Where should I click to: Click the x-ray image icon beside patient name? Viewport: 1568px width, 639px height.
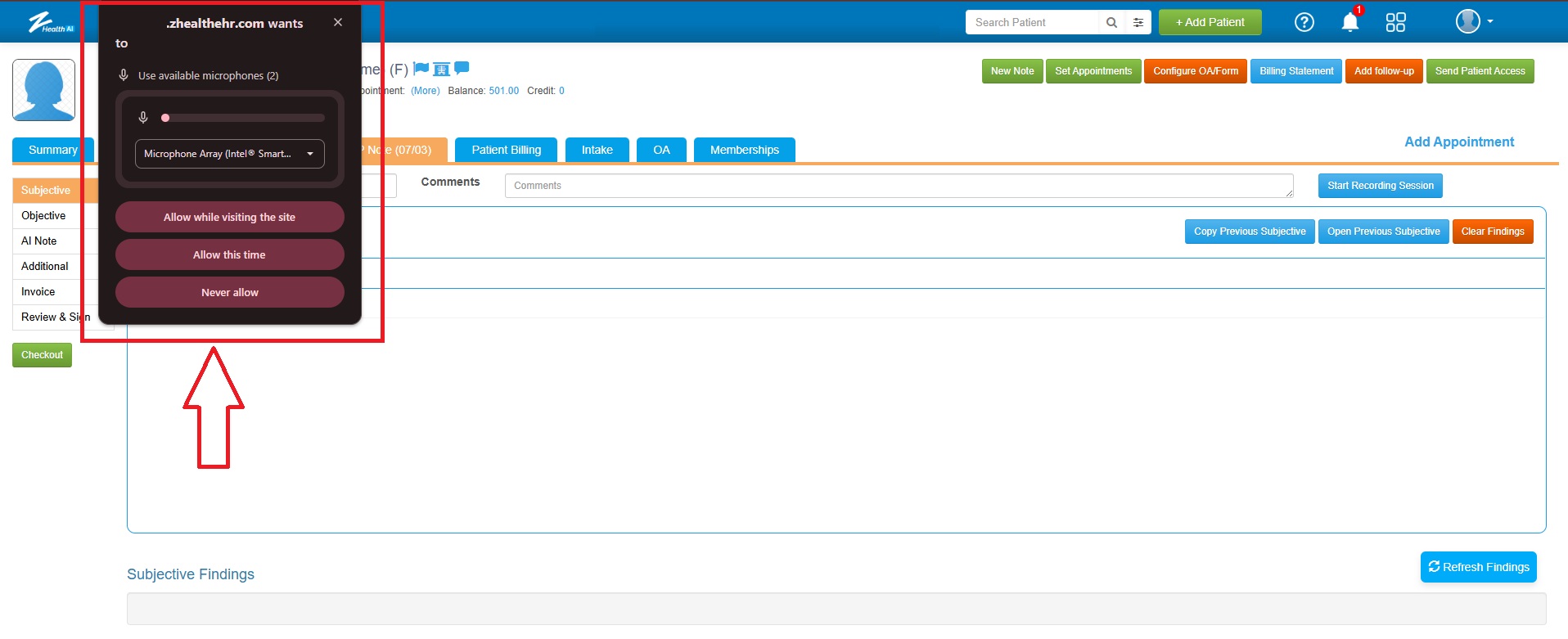(441, 69)
